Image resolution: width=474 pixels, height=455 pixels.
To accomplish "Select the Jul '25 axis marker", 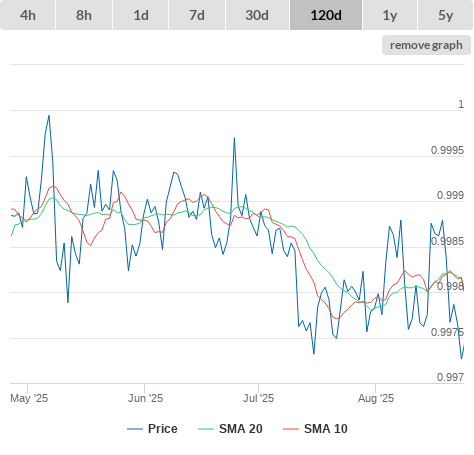I will (x=258, y=398).
